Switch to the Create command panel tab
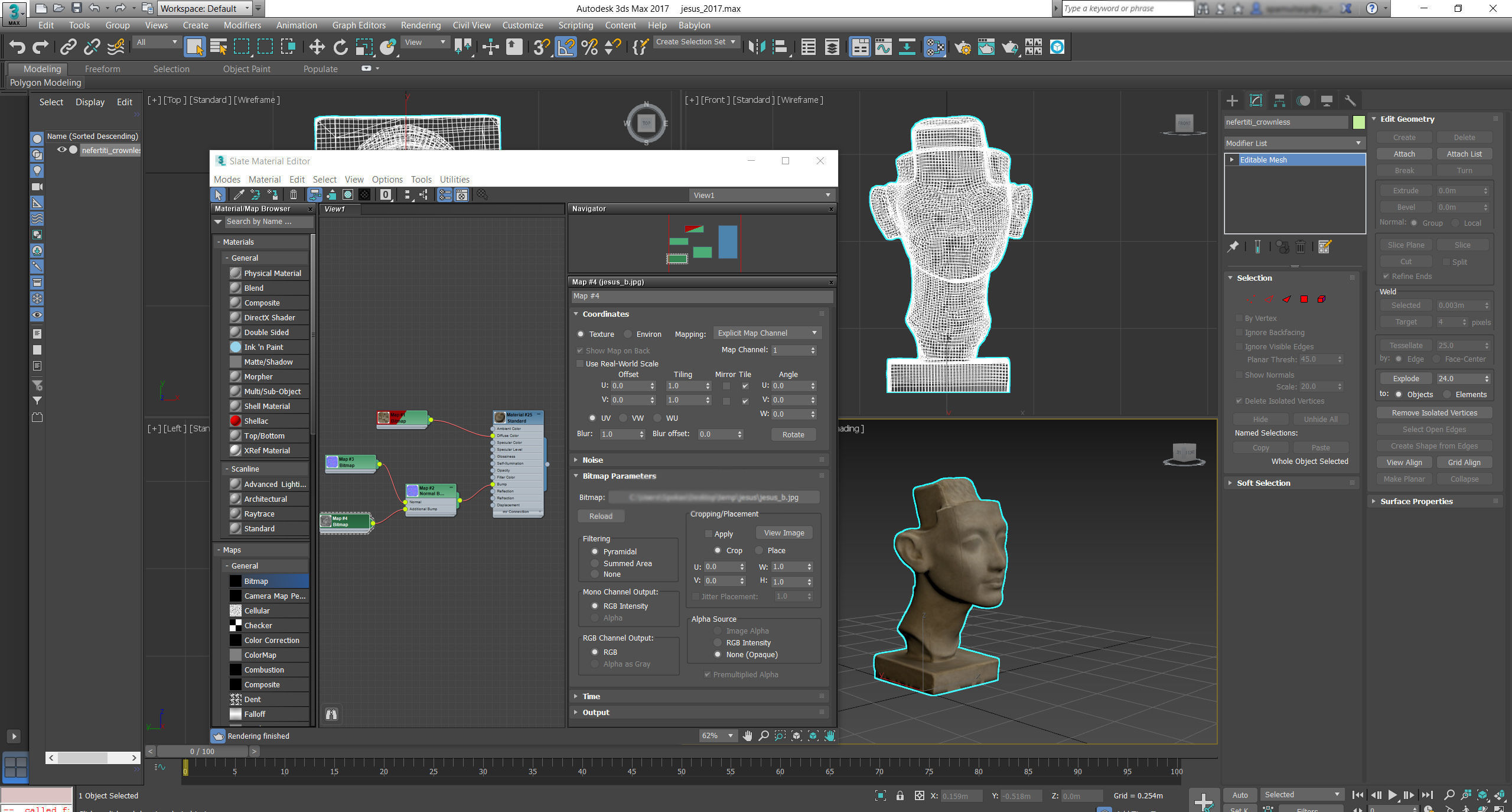 [1232, 100]
